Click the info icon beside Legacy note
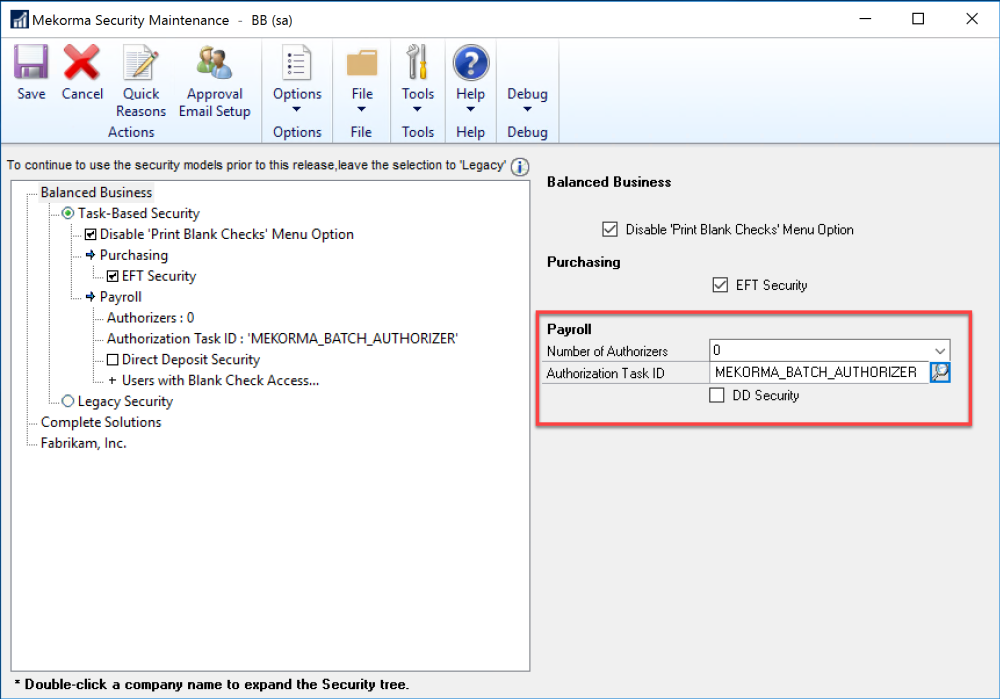 point(520,167)
